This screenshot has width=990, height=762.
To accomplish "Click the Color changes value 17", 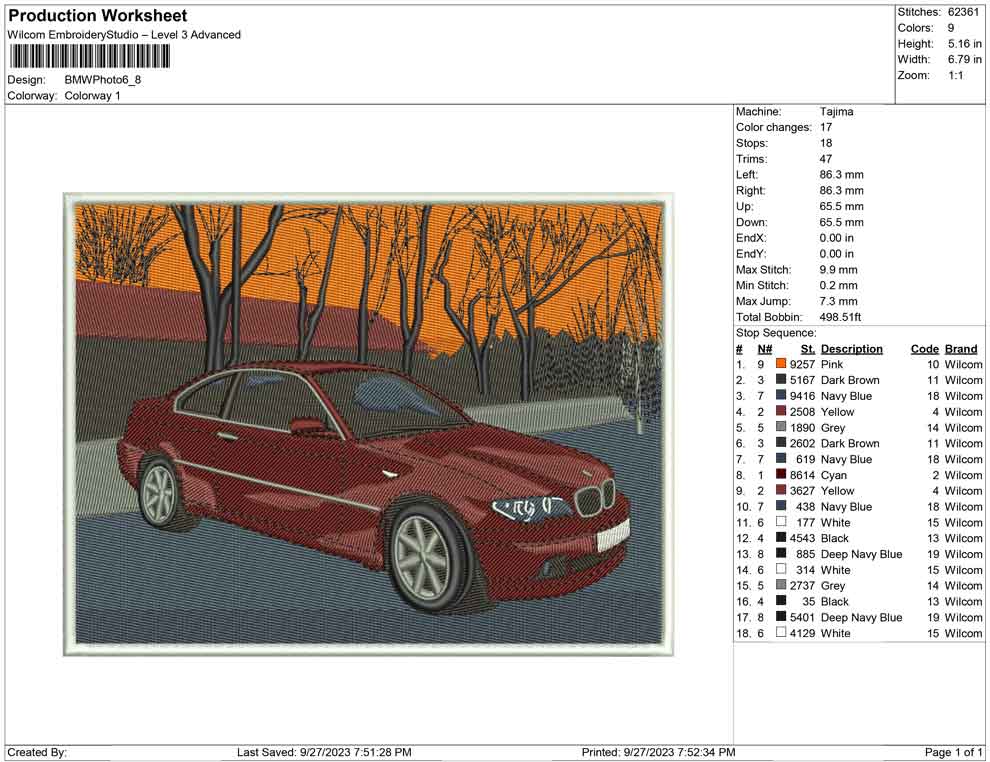I will tap(826, 127).
